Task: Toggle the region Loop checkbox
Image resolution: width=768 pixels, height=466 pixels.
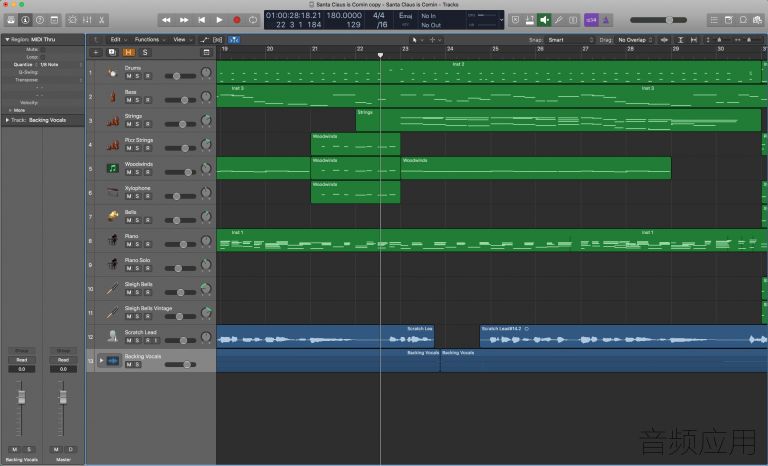Action: tap(43, 57)
